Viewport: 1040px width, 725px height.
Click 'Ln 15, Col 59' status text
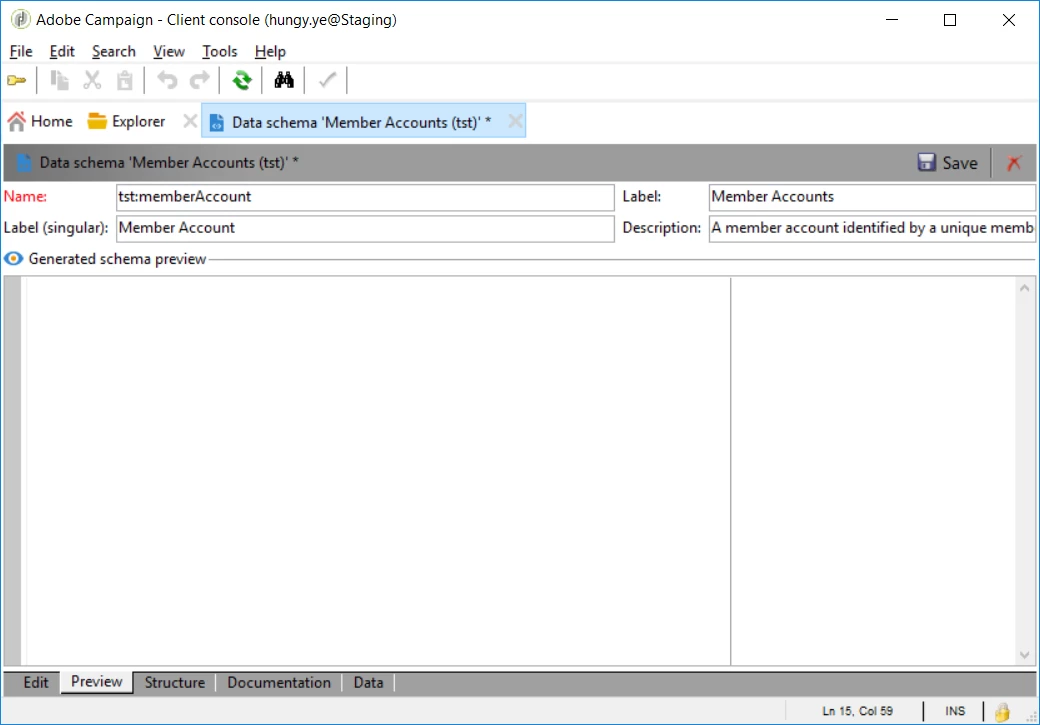click(x=857, y=711)
